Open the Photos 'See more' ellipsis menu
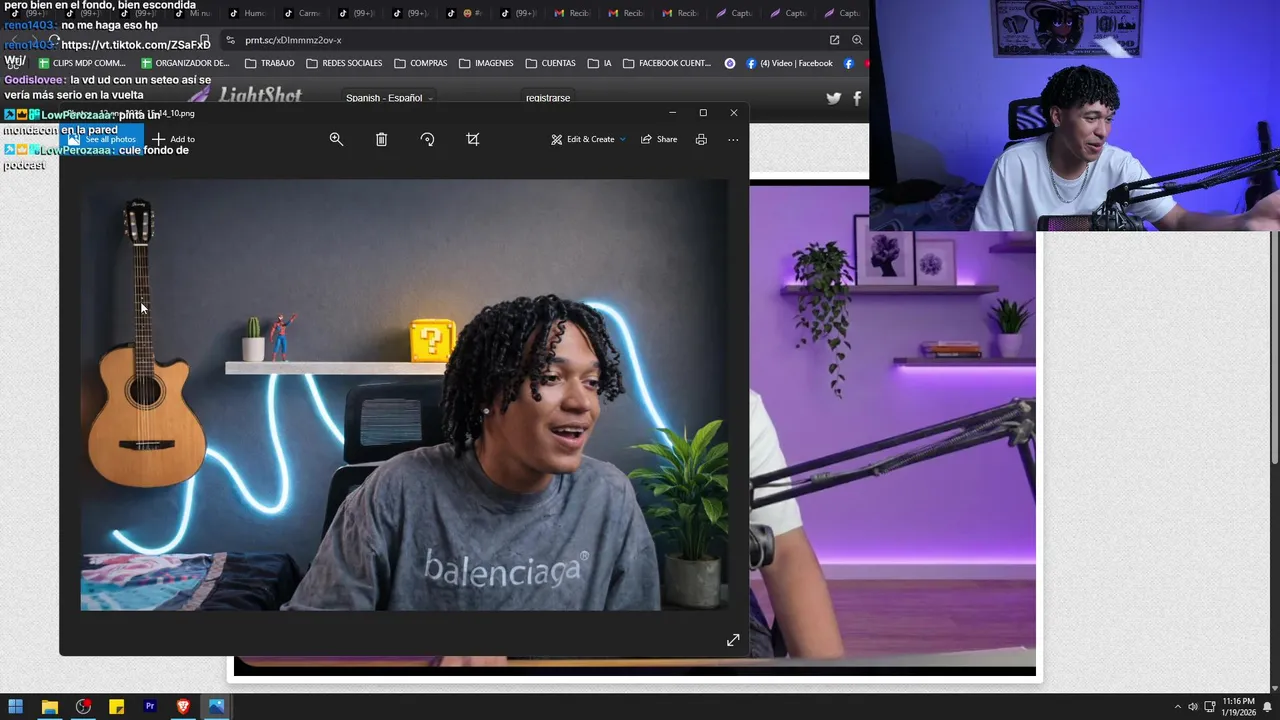Screen dimensions: 1280x720 [x=733, y=139]
